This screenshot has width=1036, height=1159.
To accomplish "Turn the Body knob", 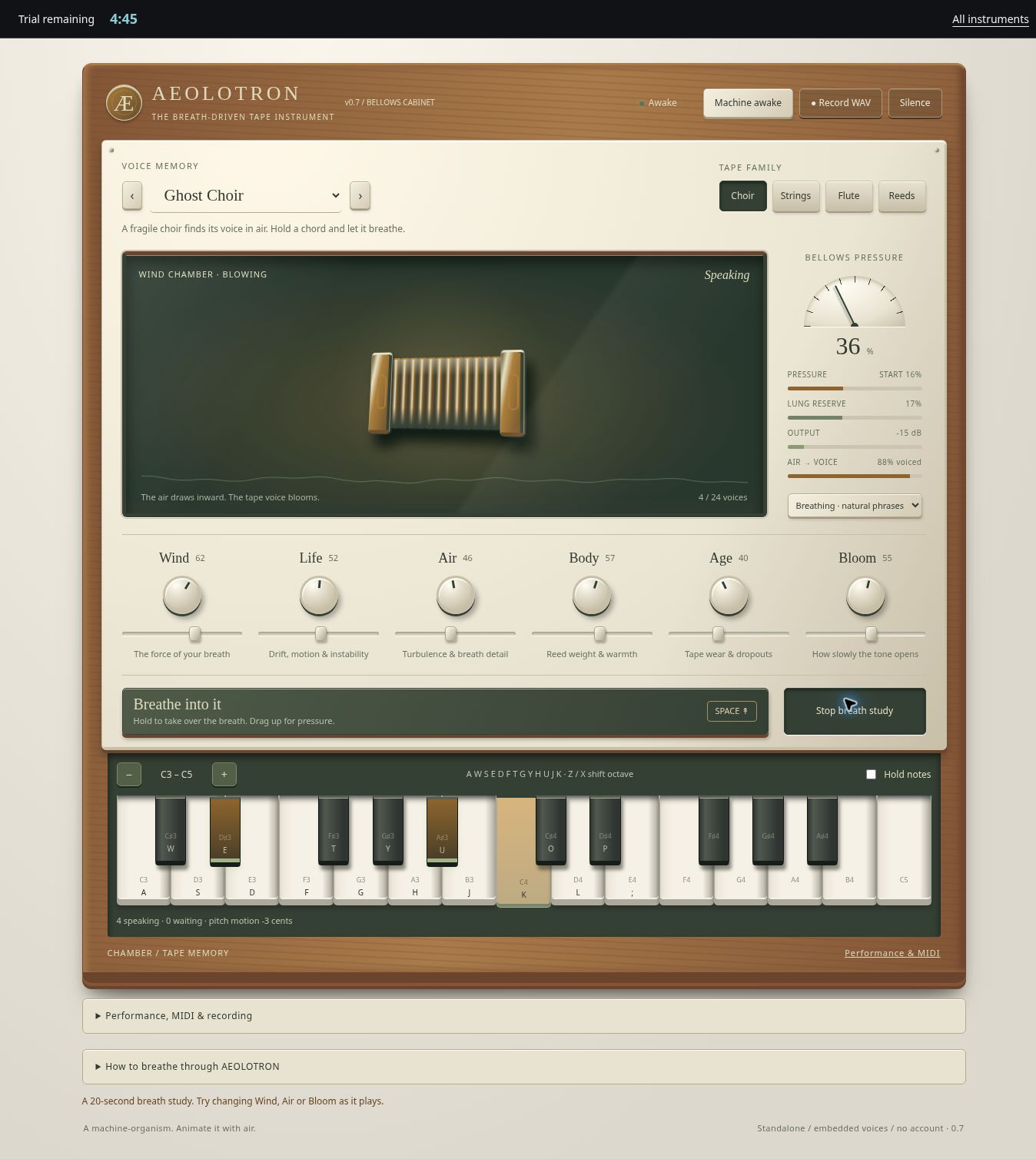I will tap(592, 596).
